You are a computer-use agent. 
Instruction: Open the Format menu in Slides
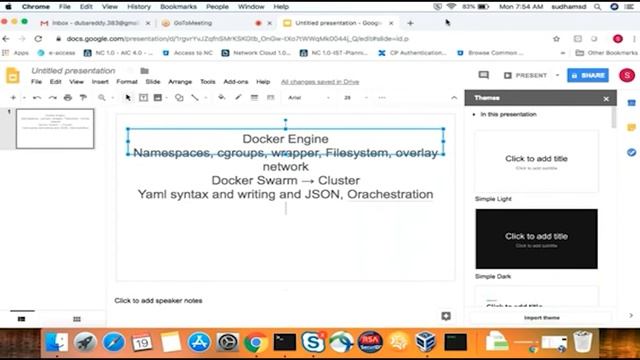tap(127, 82)
